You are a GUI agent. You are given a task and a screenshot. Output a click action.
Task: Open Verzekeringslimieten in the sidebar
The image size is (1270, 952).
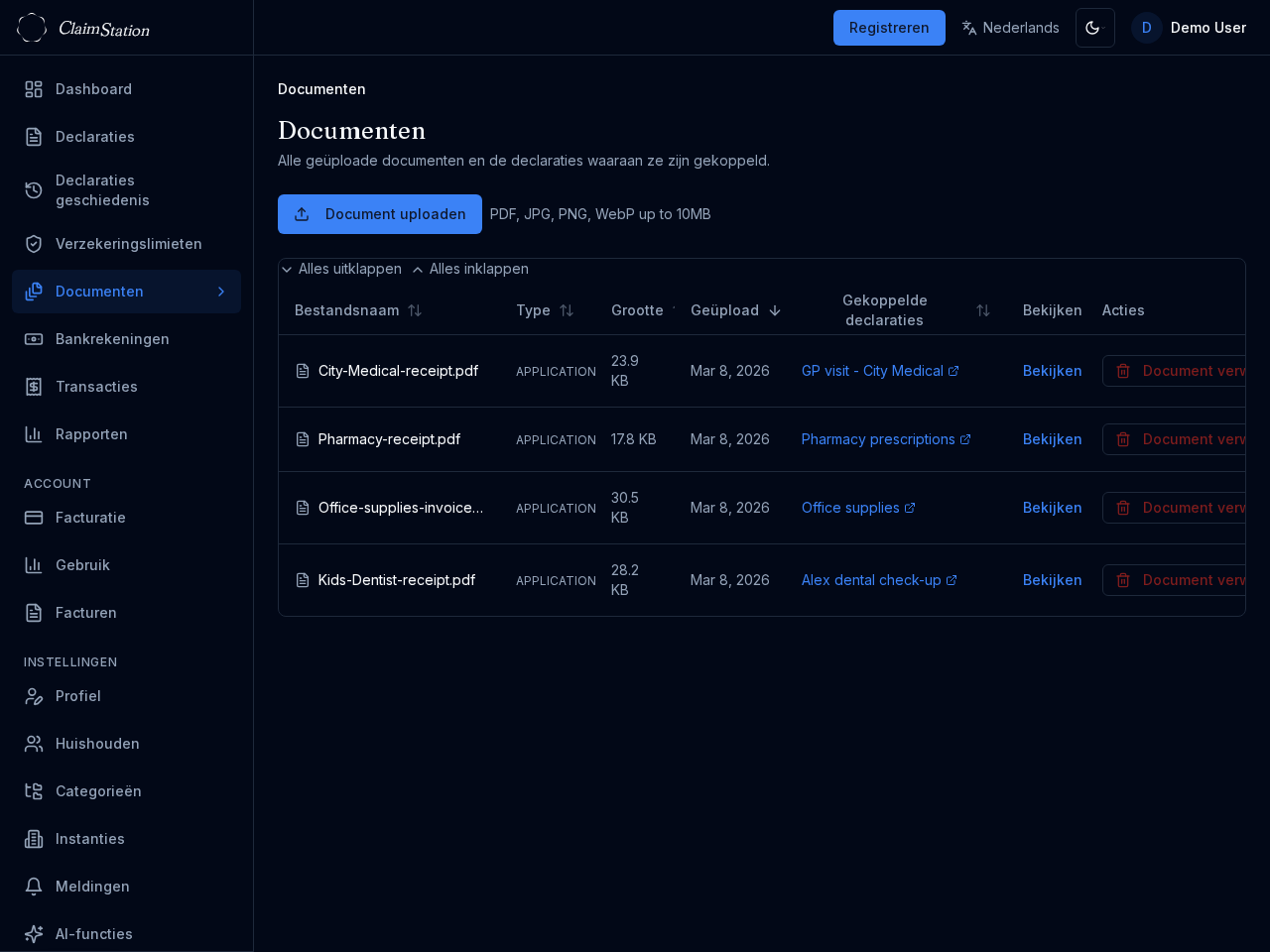point(128,244)
